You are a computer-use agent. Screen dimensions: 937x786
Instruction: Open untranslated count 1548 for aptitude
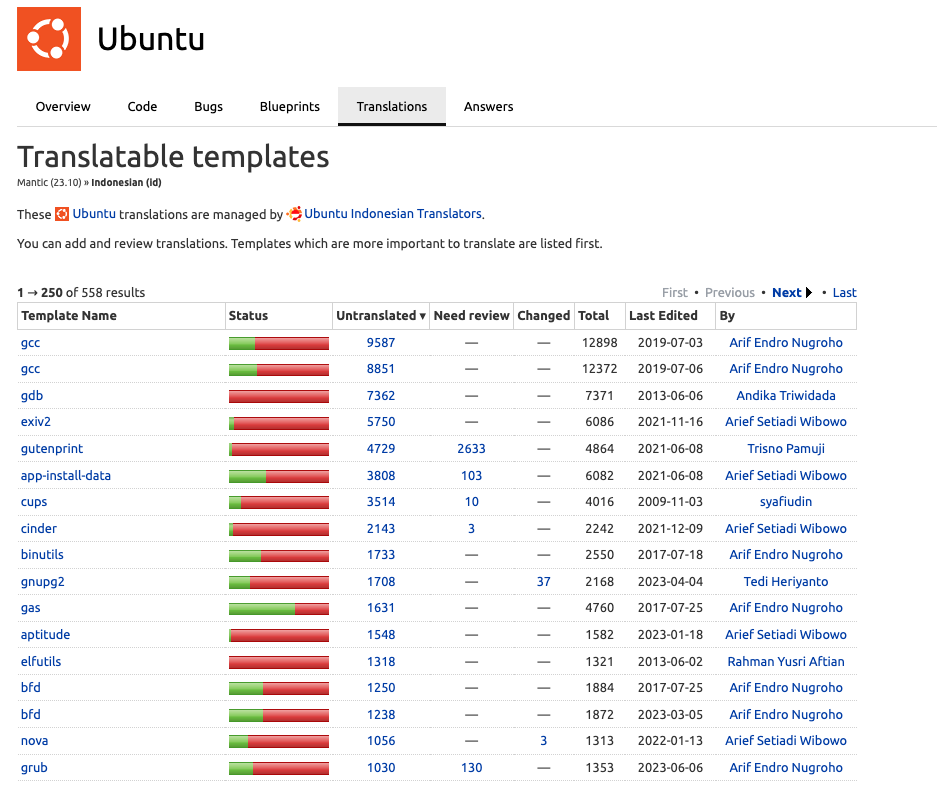(x=381, y=635)
